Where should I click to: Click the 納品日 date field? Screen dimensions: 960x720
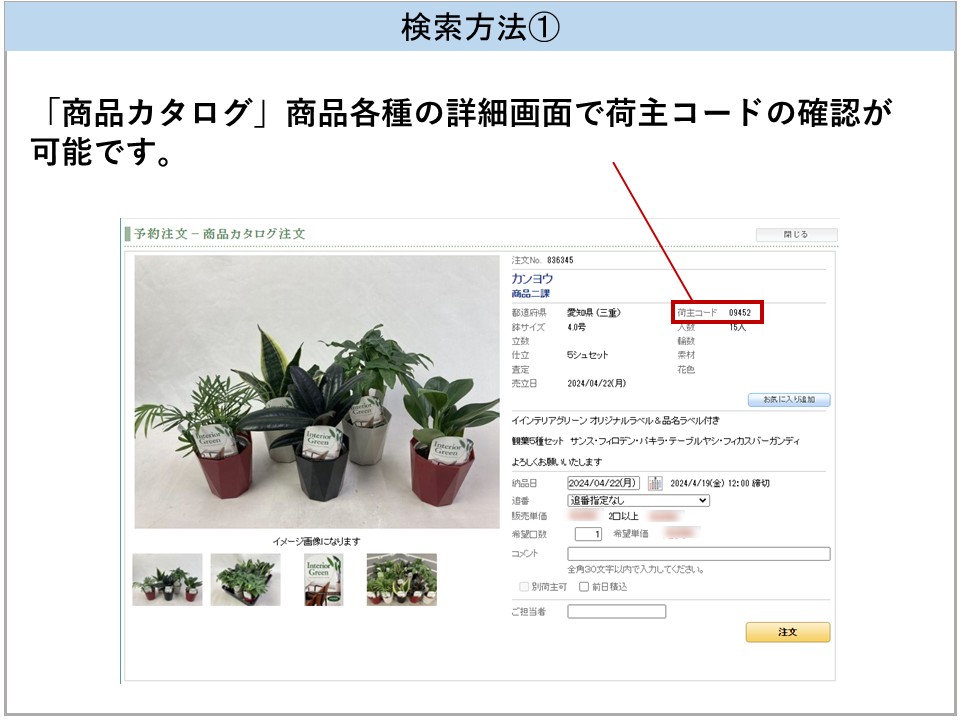coord(604,483)
